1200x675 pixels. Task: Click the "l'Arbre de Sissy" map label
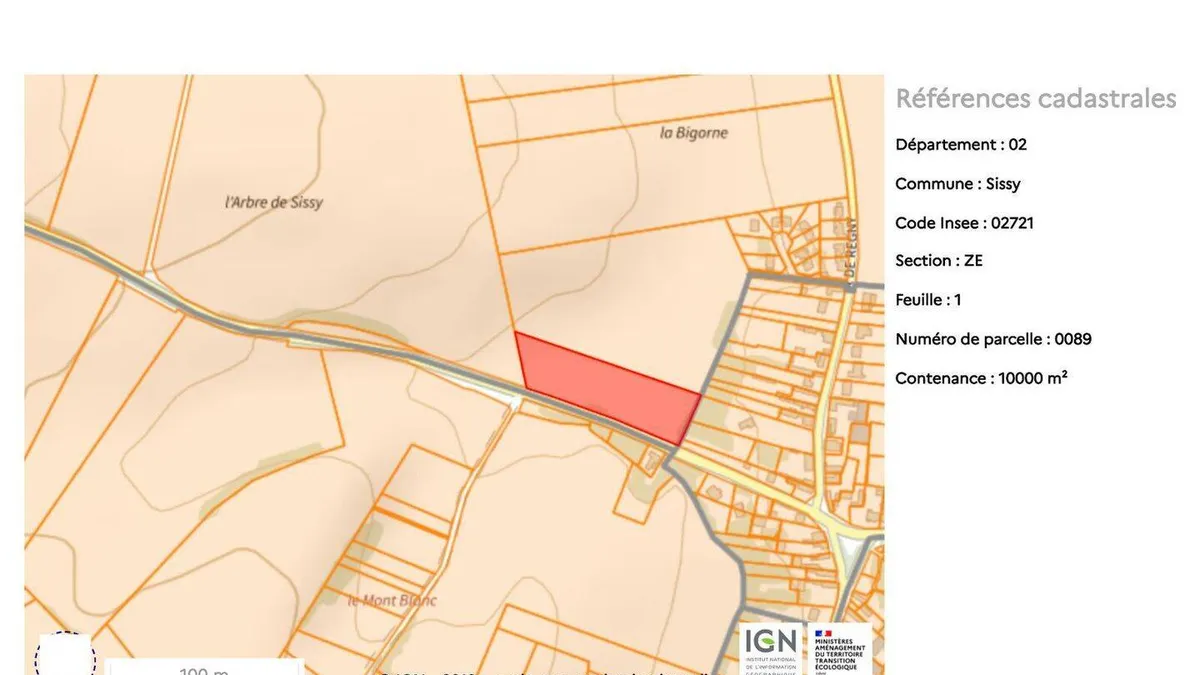point(274,202)
